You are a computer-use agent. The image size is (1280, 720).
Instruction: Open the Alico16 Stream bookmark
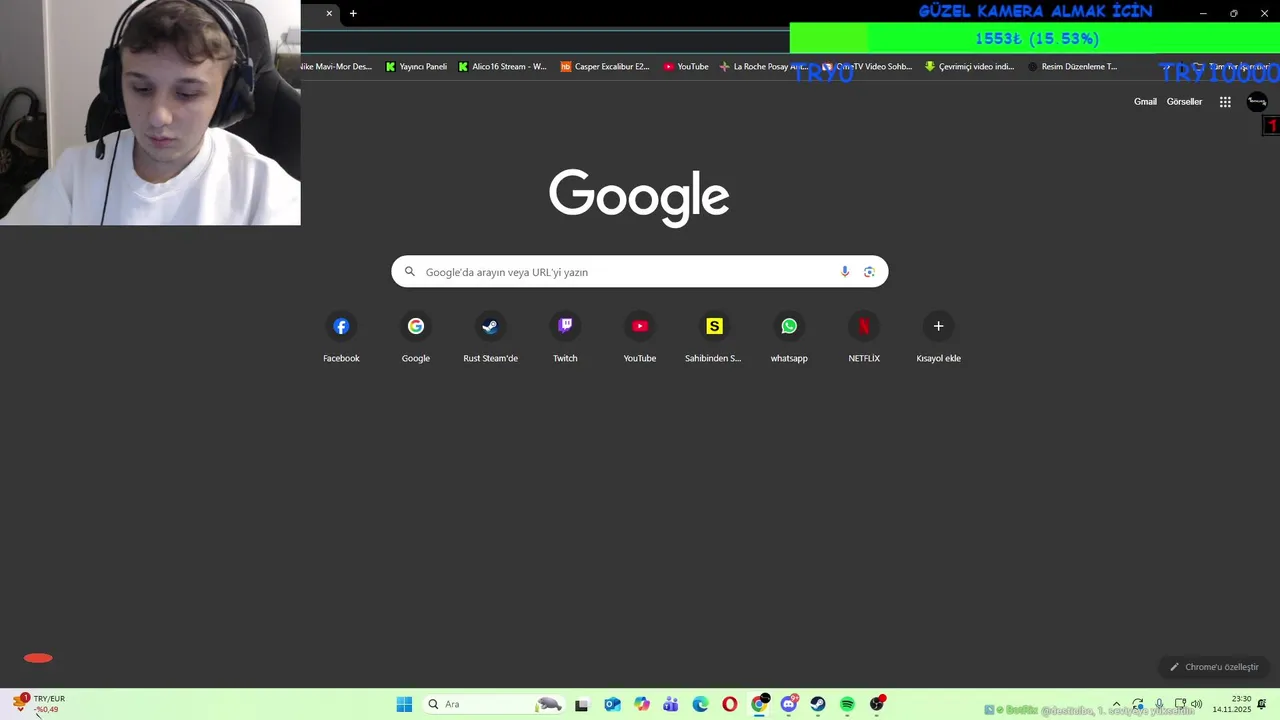coord(502,67)
